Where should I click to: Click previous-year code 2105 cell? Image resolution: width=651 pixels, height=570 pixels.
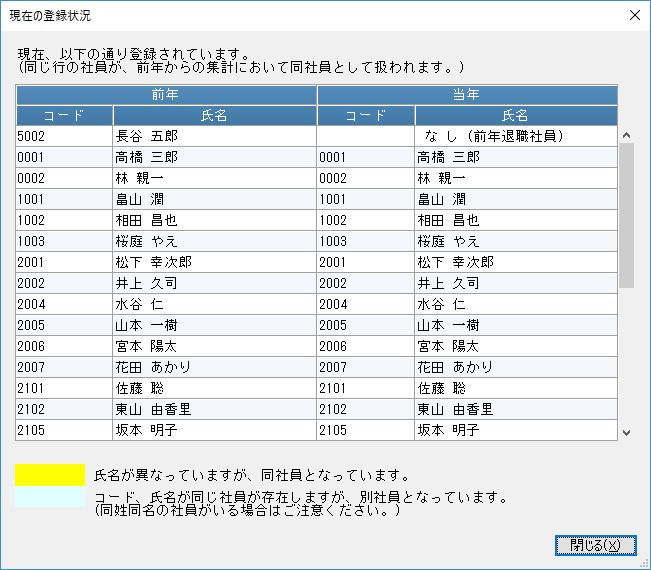pyautogui.click(x=64, y=430)
